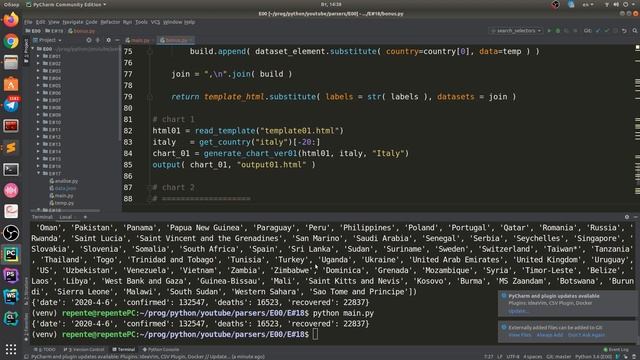Click the Debug bug icon in toolbar

[558, 31]
